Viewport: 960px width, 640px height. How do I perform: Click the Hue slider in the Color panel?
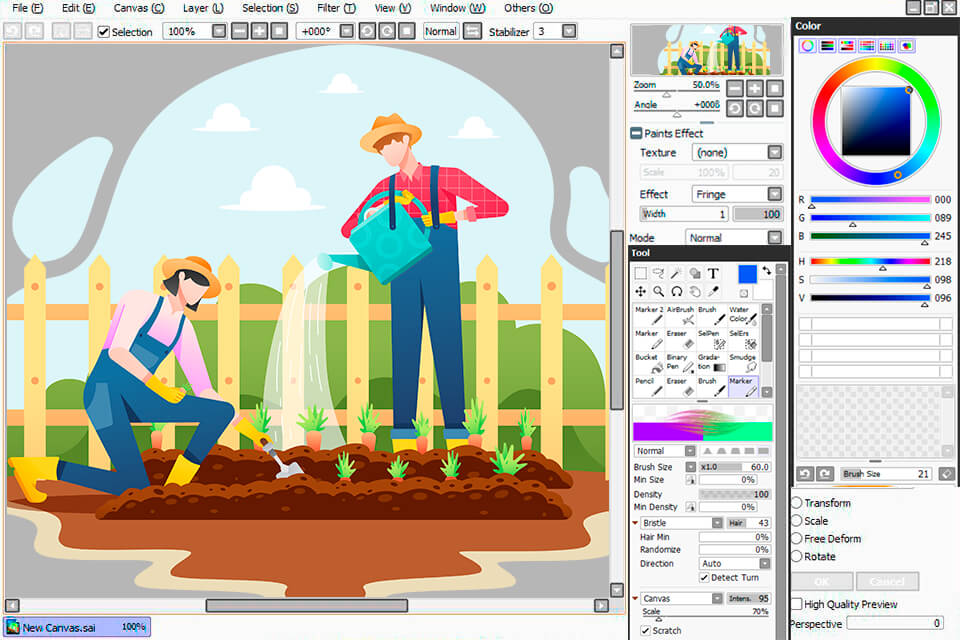[x=870, y=262]
